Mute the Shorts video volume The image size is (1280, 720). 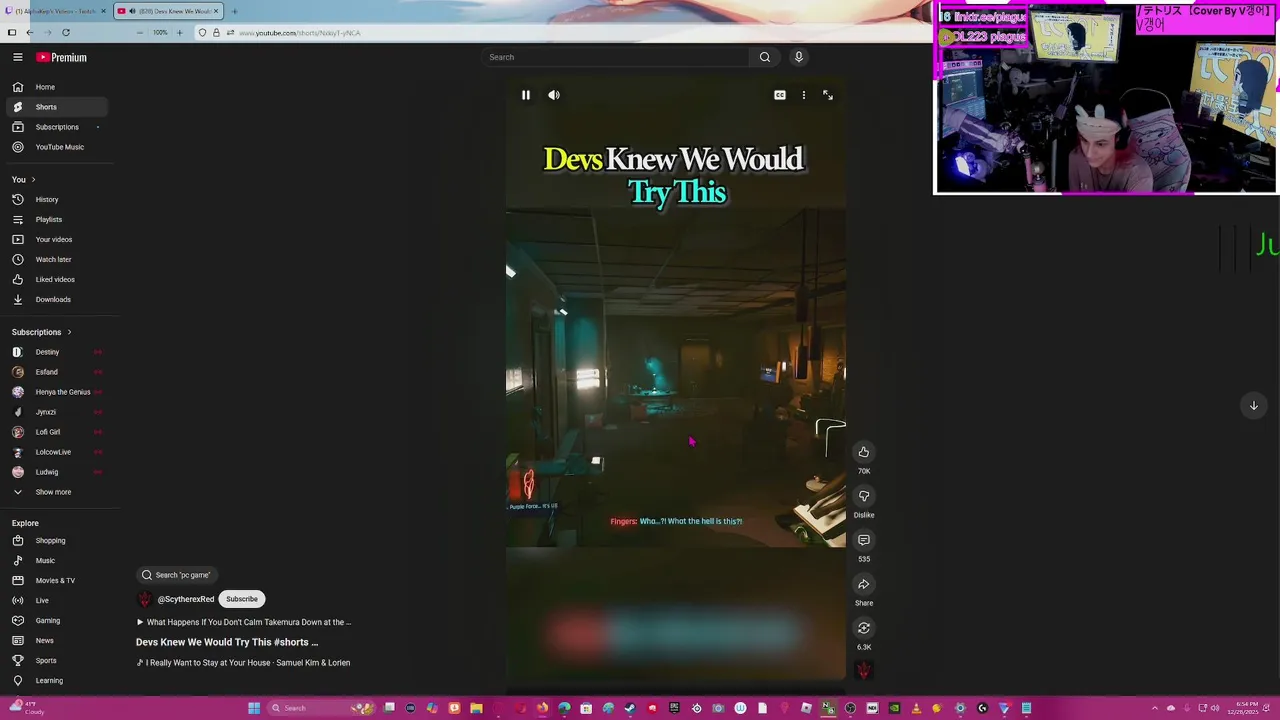tap(554, 95)
